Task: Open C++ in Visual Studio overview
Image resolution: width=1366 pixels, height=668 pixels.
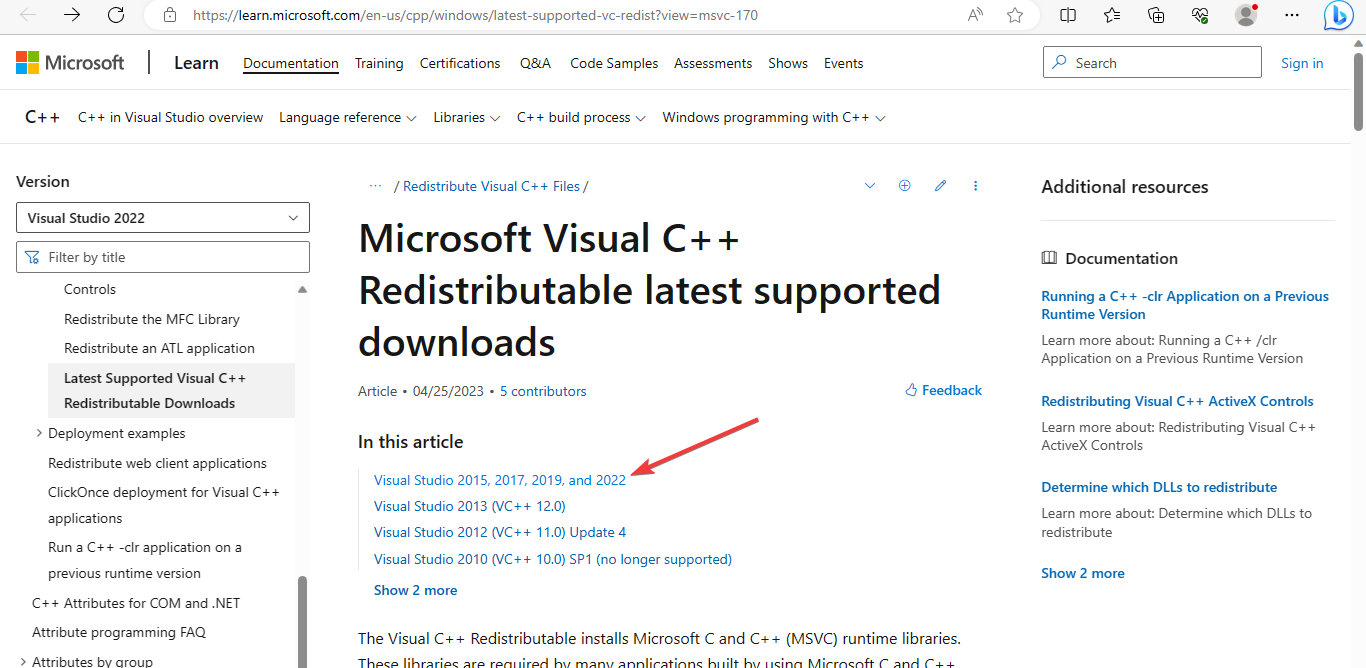Action: click(171, 117)
